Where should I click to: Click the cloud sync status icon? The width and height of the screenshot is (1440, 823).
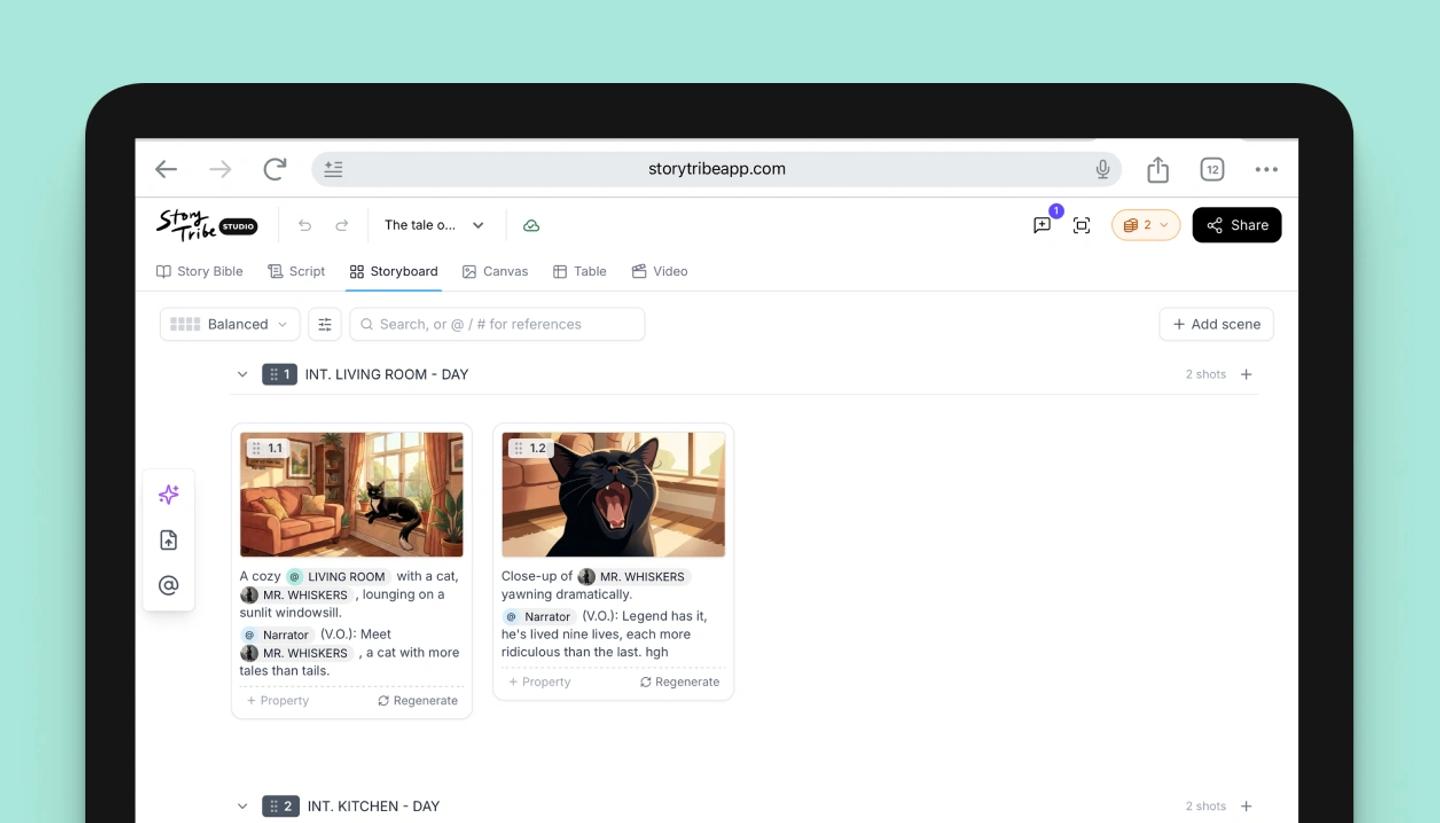tap(531, 225)
